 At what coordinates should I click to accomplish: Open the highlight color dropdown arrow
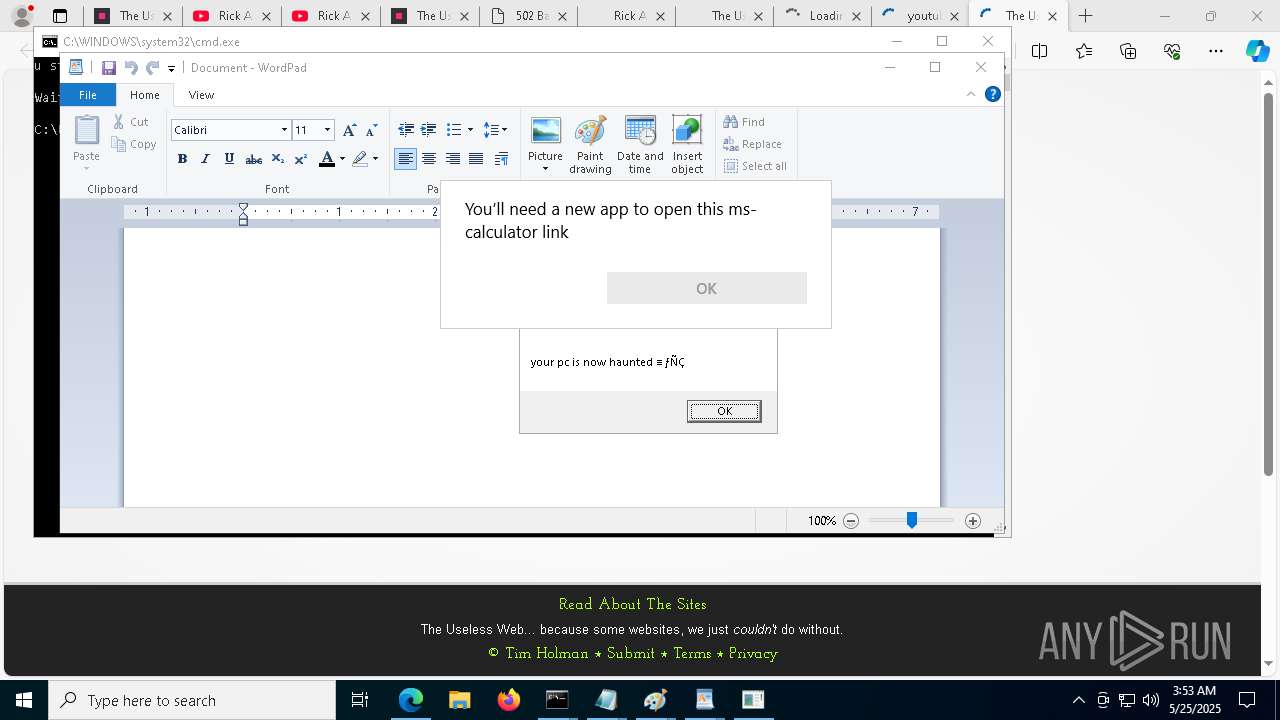[x=375, y=159]
